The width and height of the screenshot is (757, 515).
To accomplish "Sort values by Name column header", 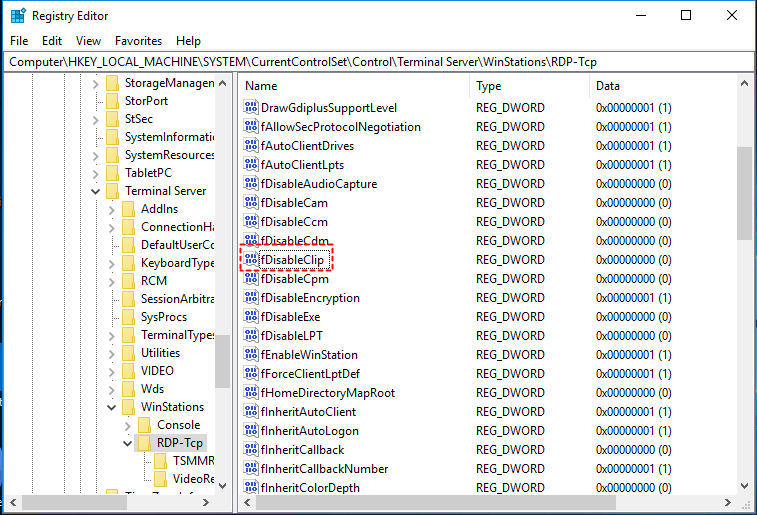I will pos(353,86).
